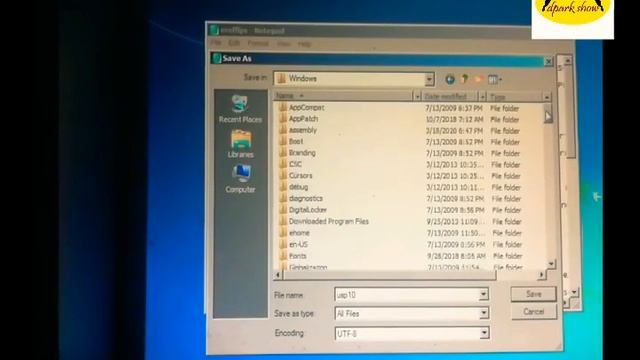This screenshot has width=640, height=360.
Task: Open the File name dropdown arrow
Action: pyautogui.click(x=483, y=294)
